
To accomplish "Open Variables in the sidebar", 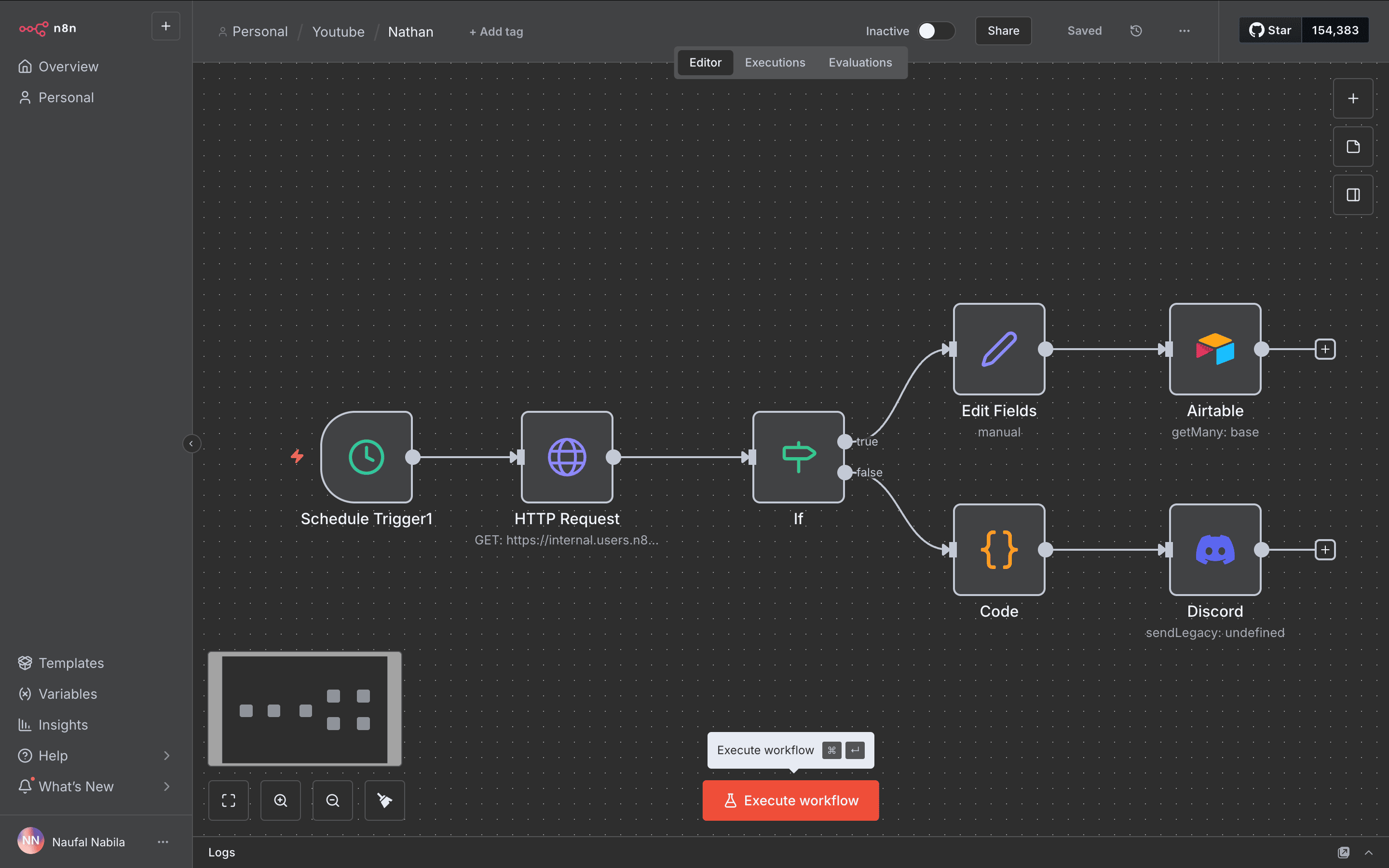I will [x=96, y=694].
